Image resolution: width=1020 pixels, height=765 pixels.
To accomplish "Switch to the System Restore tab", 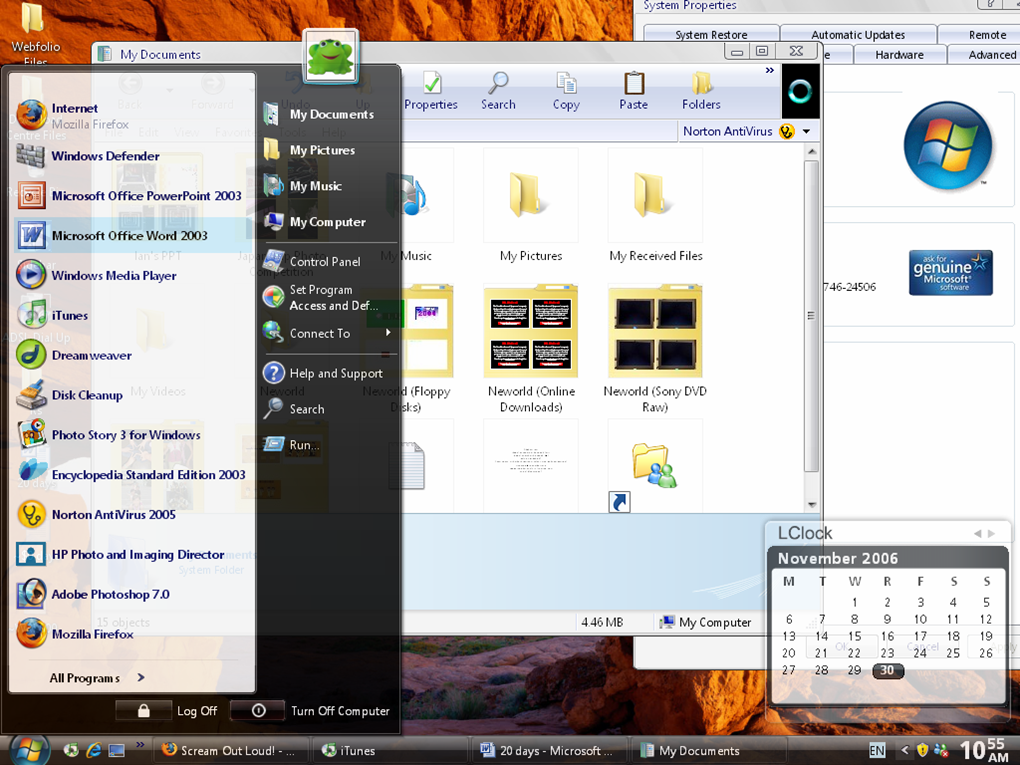I will click(x=711, y=34).
